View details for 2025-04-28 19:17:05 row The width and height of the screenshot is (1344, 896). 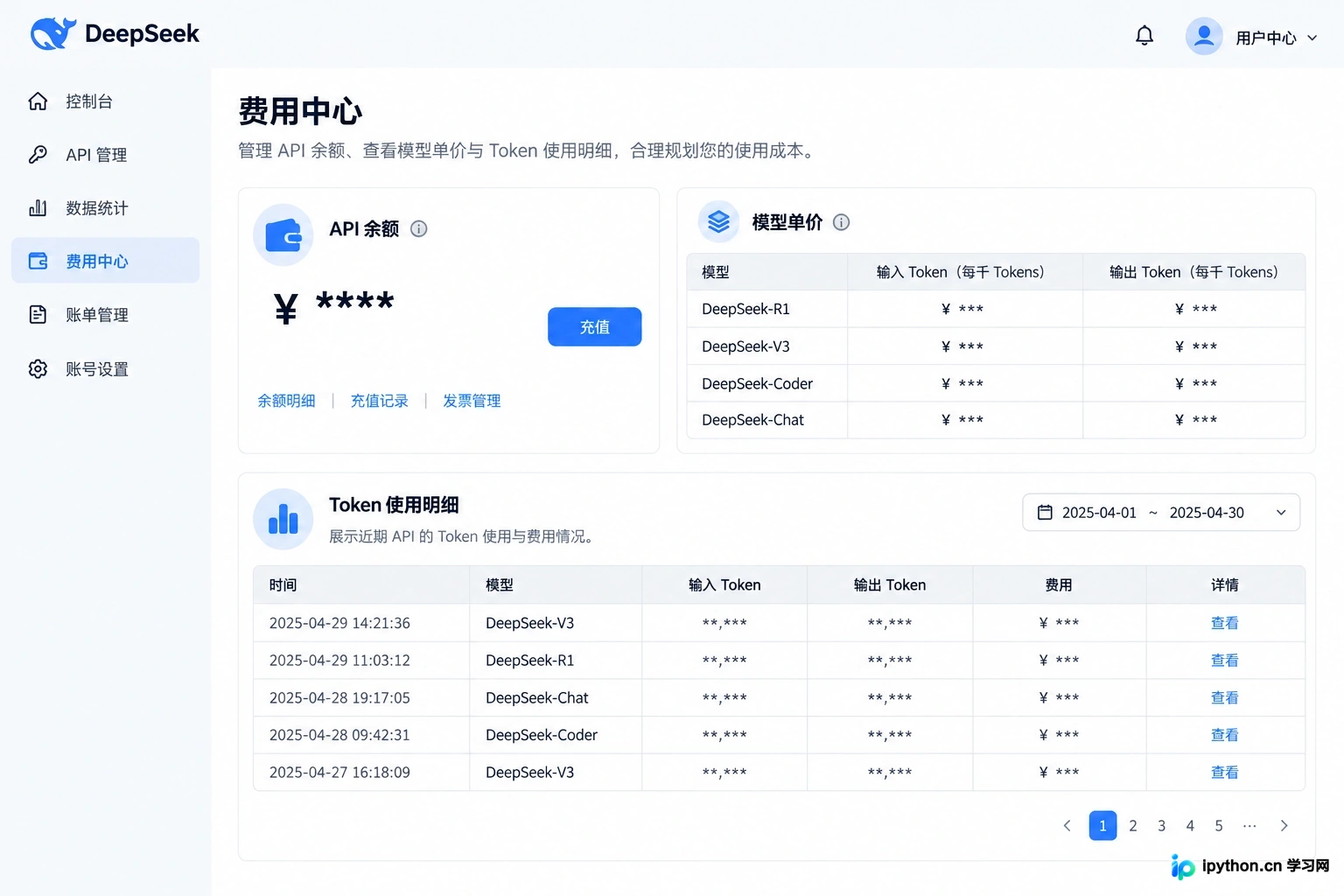[x=1225, y=698]
